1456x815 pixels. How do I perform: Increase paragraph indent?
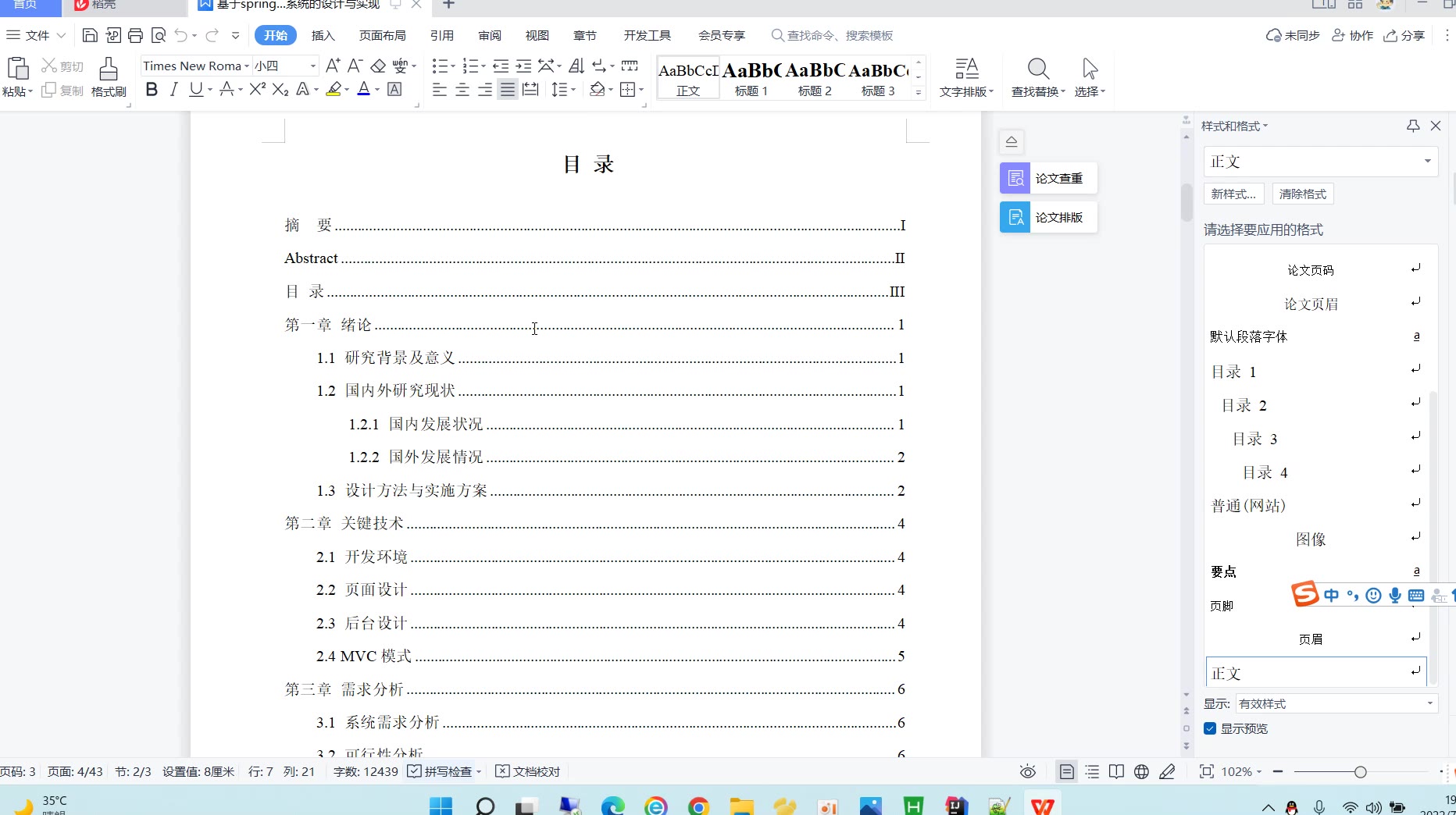tap(523, 66)
